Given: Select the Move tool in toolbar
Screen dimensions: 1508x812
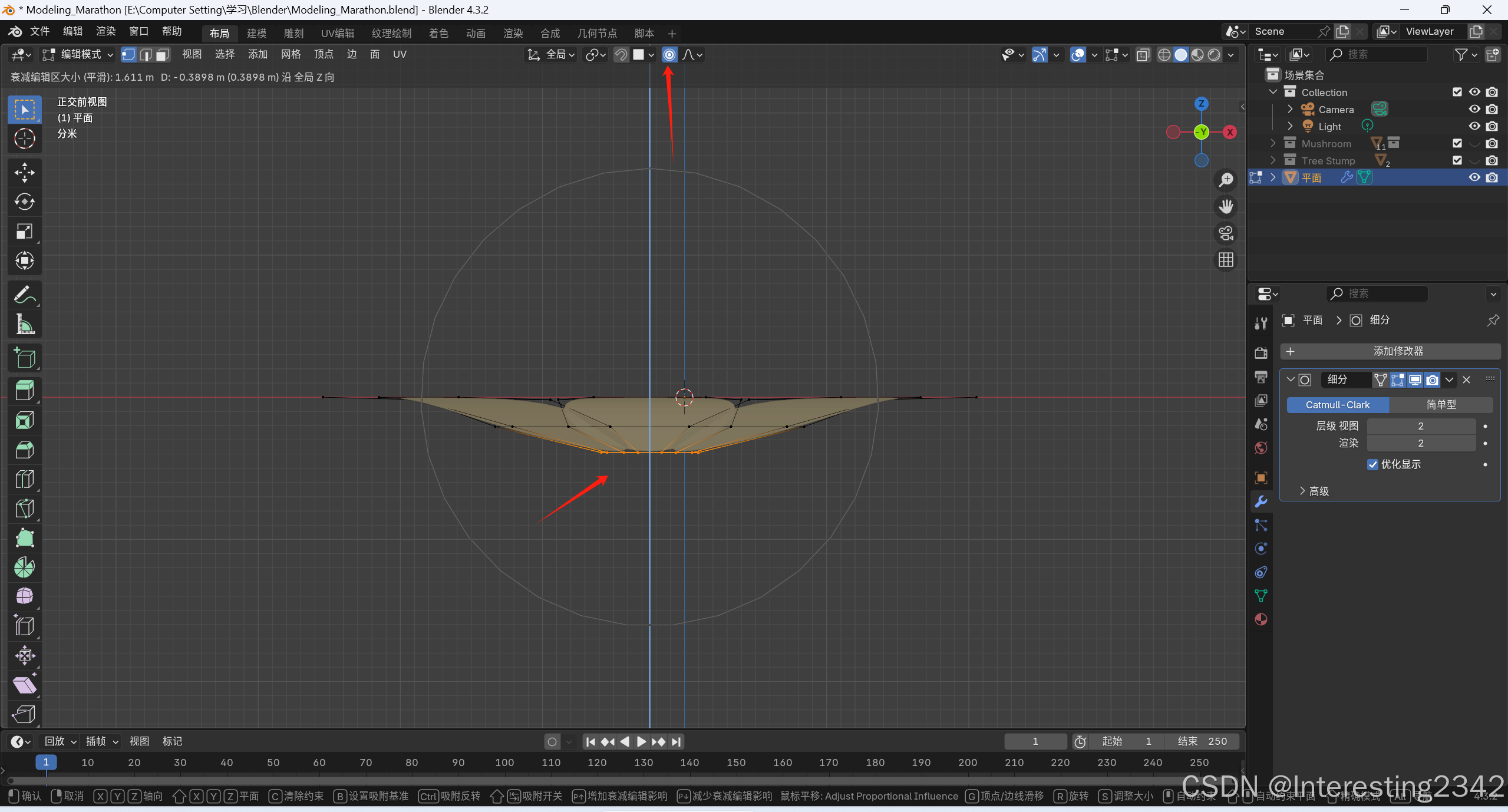Looking at the screenshot, I should pyautogui.click(x=24, y=172).
